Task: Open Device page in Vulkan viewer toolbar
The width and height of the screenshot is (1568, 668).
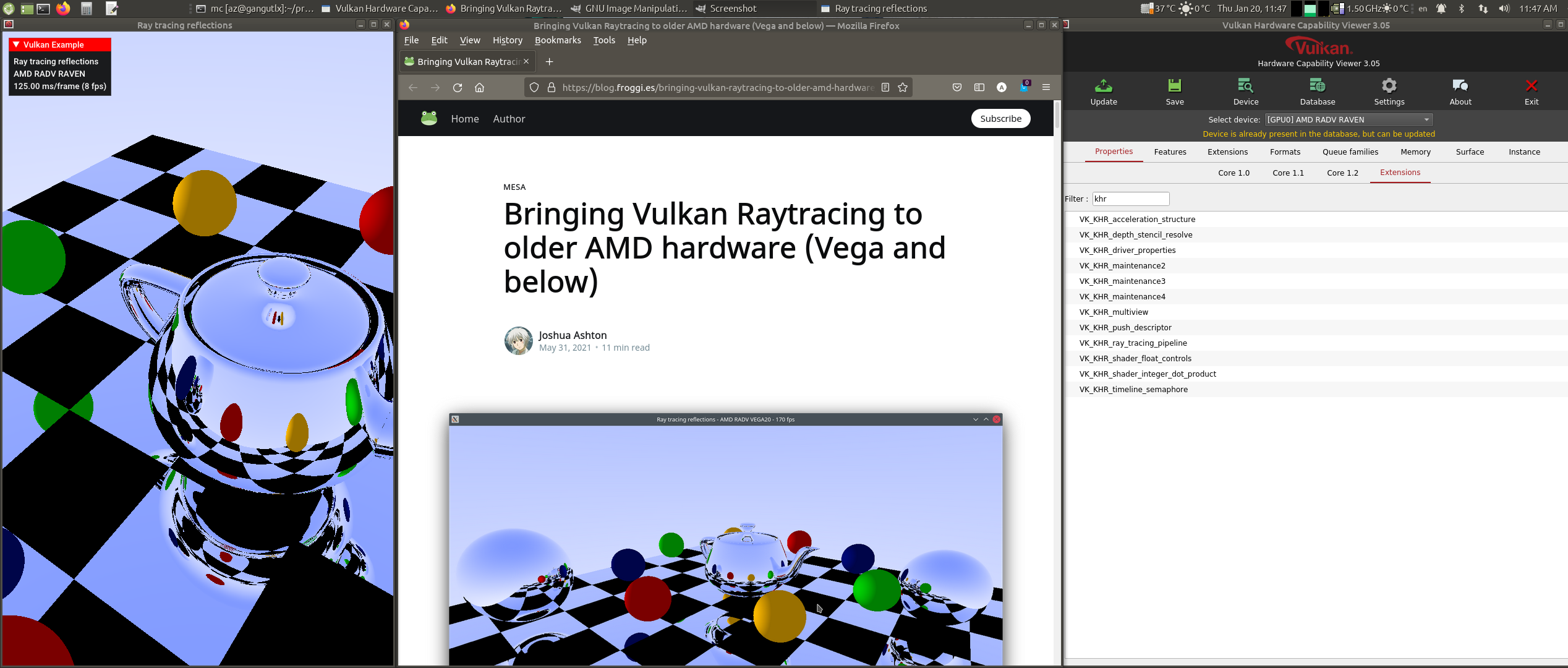Action: coord(1245,92)
